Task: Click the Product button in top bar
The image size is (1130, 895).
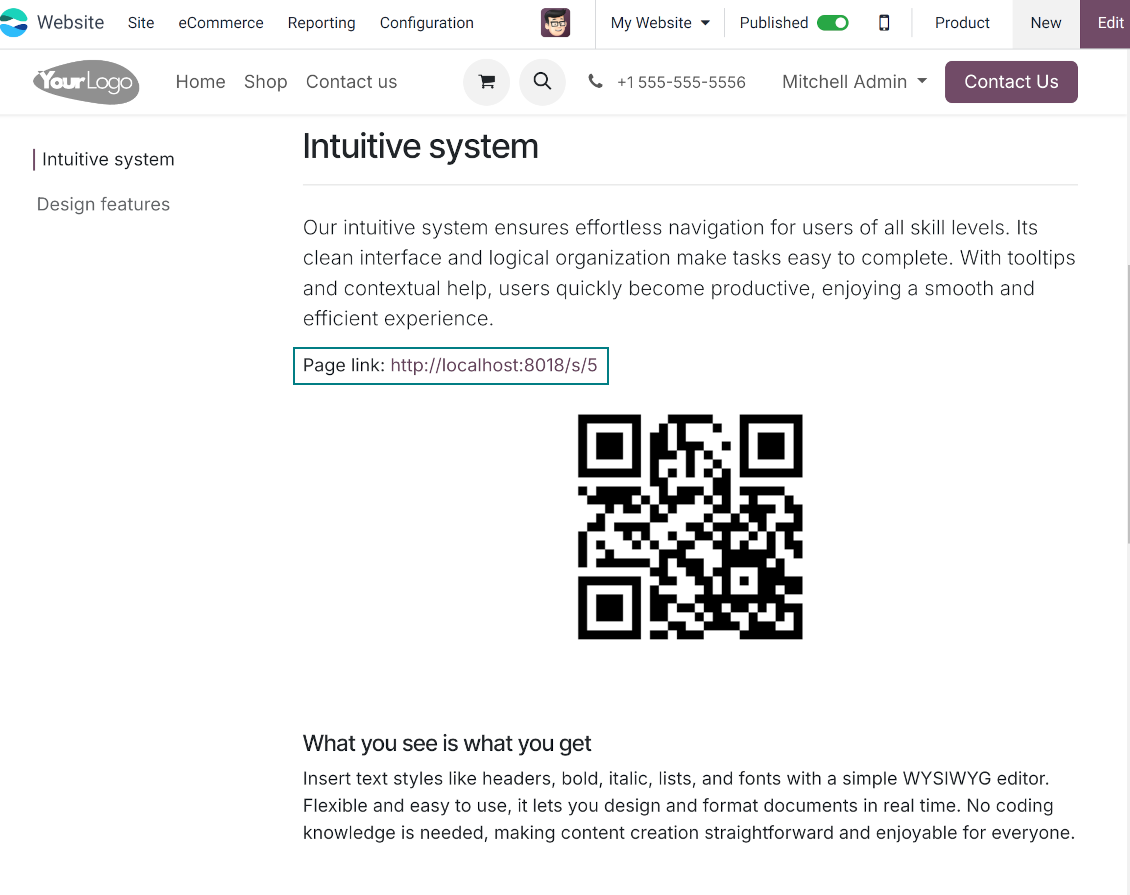Action: [961, 23]
